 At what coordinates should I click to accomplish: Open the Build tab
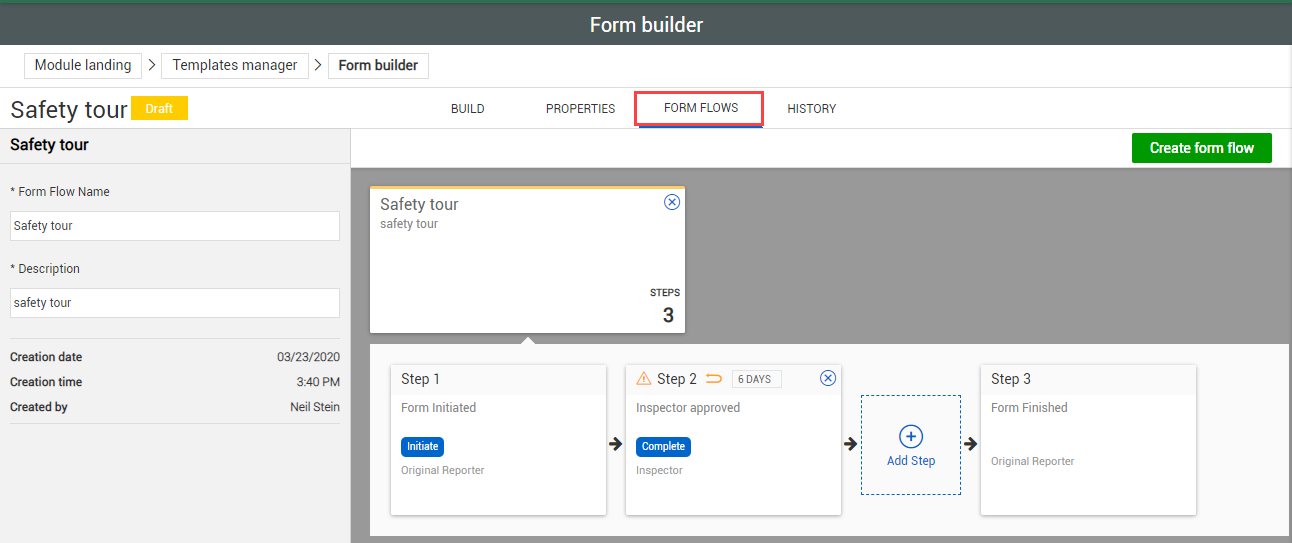coord(467,109)
